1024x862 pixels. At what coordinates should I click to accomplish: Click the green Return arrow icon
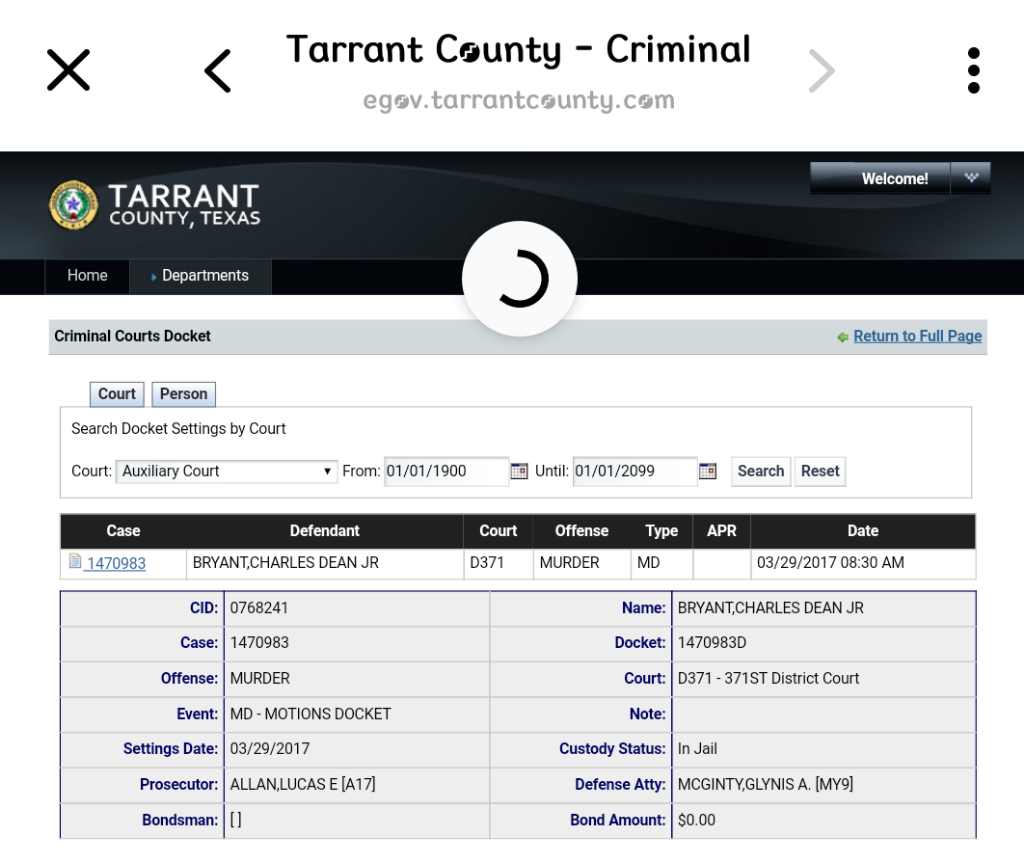point(843,337)
